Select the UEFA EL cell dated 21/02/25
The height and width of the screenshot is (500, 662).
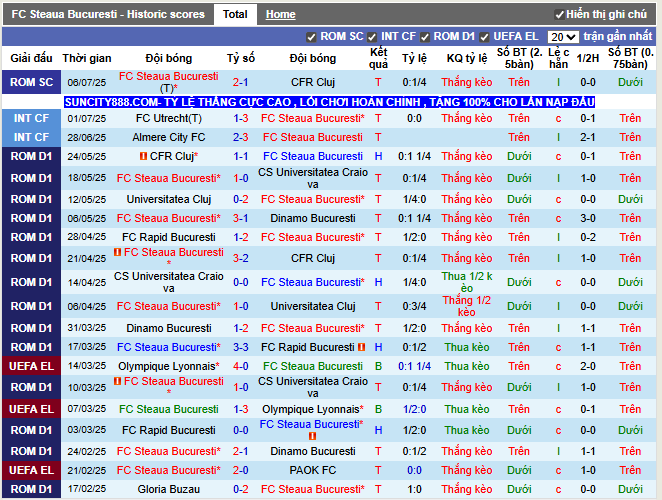tap(32, 470)
